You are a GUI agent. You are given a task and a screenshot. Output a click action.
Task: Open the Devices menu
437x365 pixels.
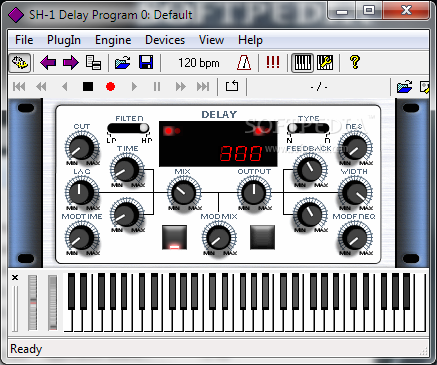coord(165,40)
